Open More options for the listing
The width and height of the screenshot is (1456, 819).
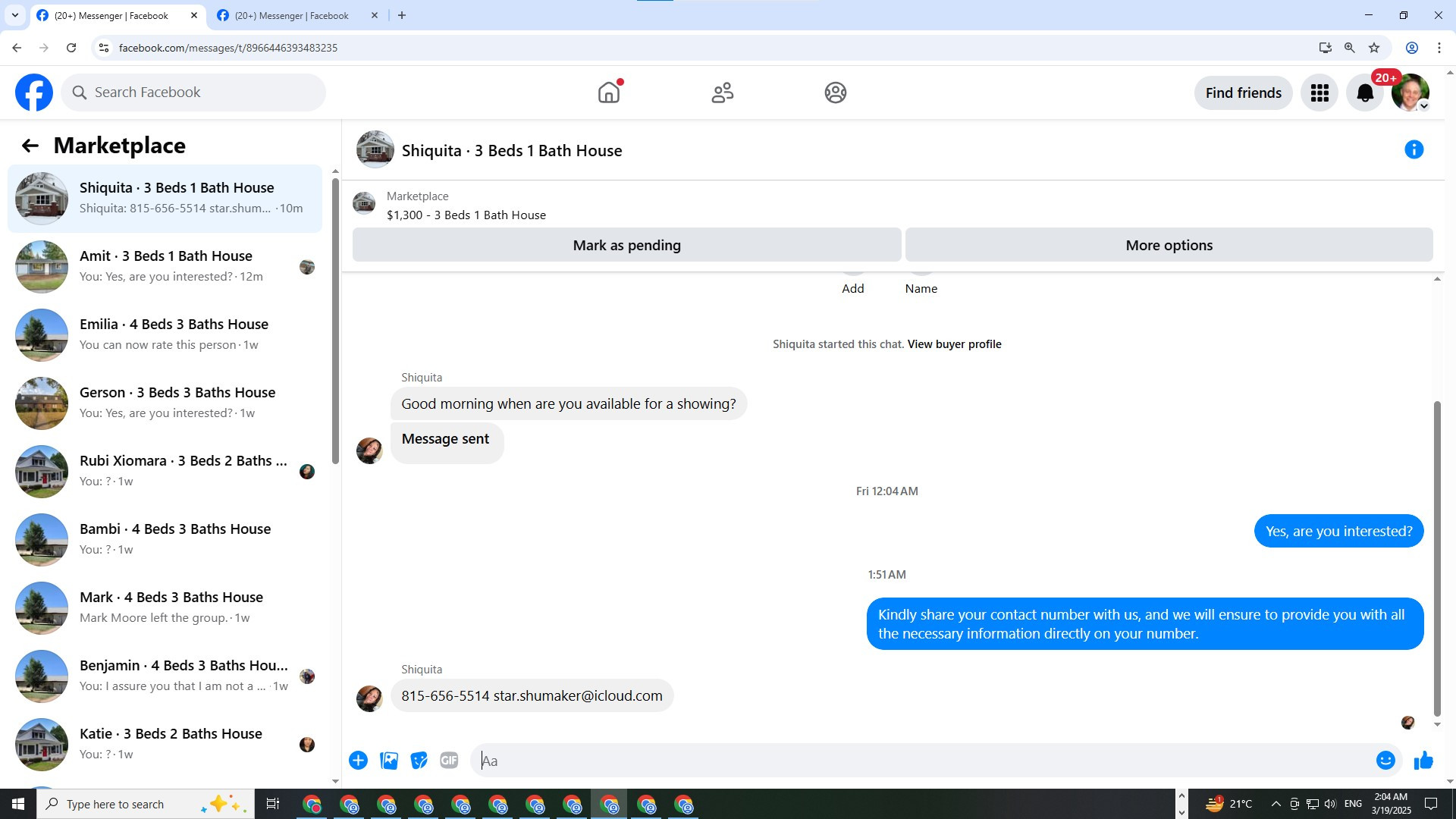[x=1169, y=245]
